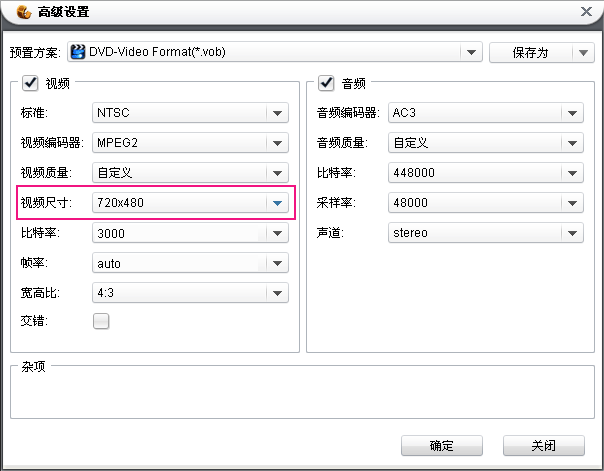Click the app logo icon in title bar
The image size is (604, 471).
[x=22, y=12]
